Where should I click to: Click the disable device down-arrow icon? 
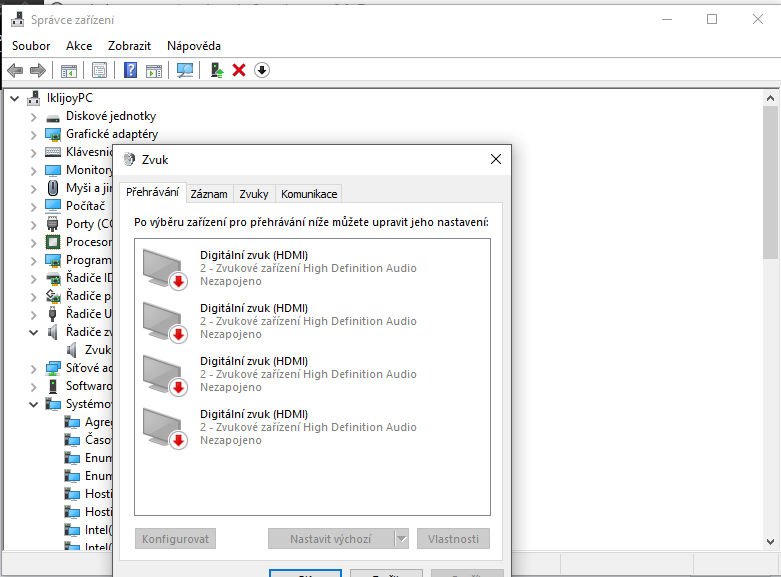262,70
